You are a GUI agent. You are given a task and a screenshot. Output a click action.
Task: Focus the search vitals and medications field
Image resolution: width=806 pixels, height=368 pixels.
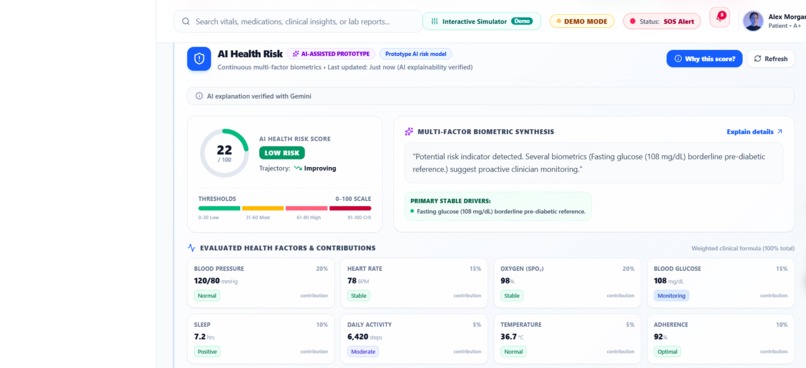pyautogui.click(x=298, y=22)
